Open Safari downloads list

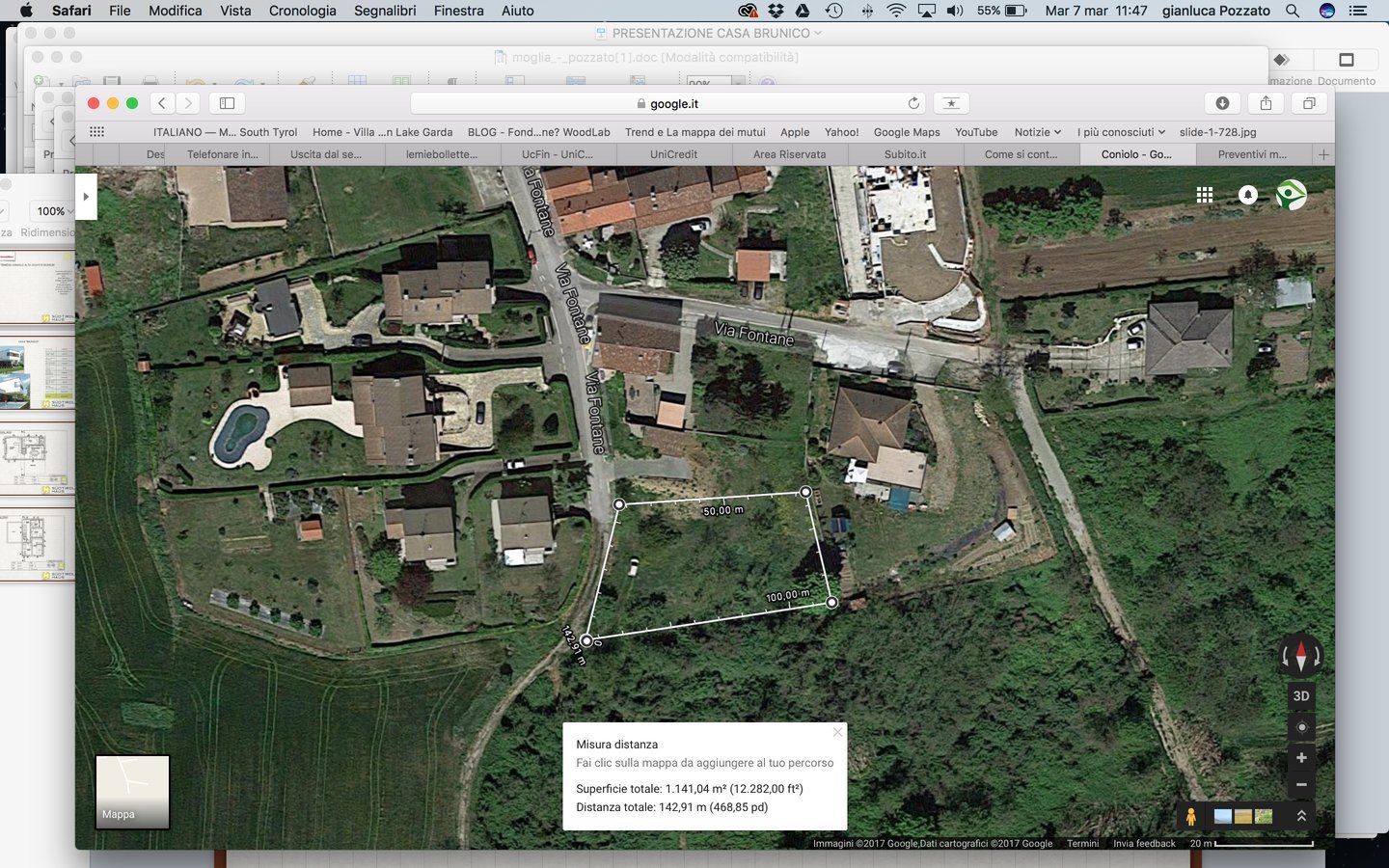click(x=1222, y=103)
